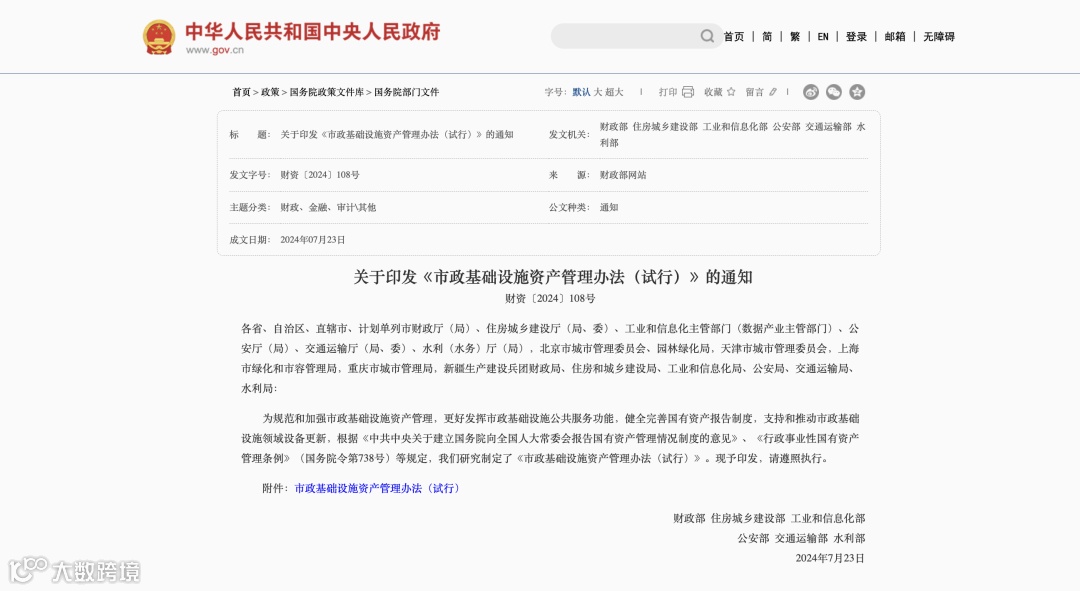The width and height of the screenshot is (1080, 591).
Task: Click the 收藏 favorite label
Action: click(713, 92)
